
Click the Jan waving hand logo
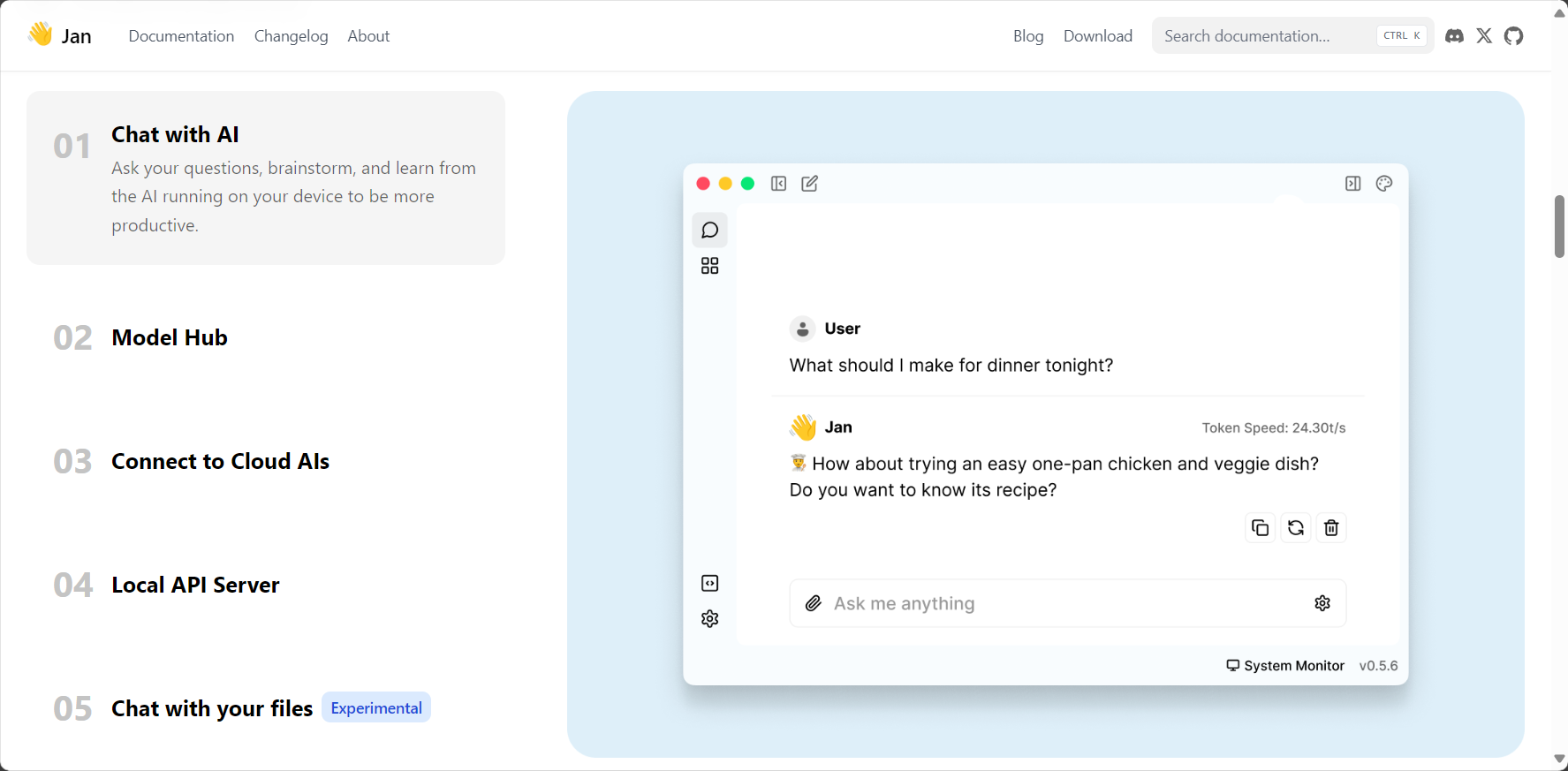[x=41, y=34]
